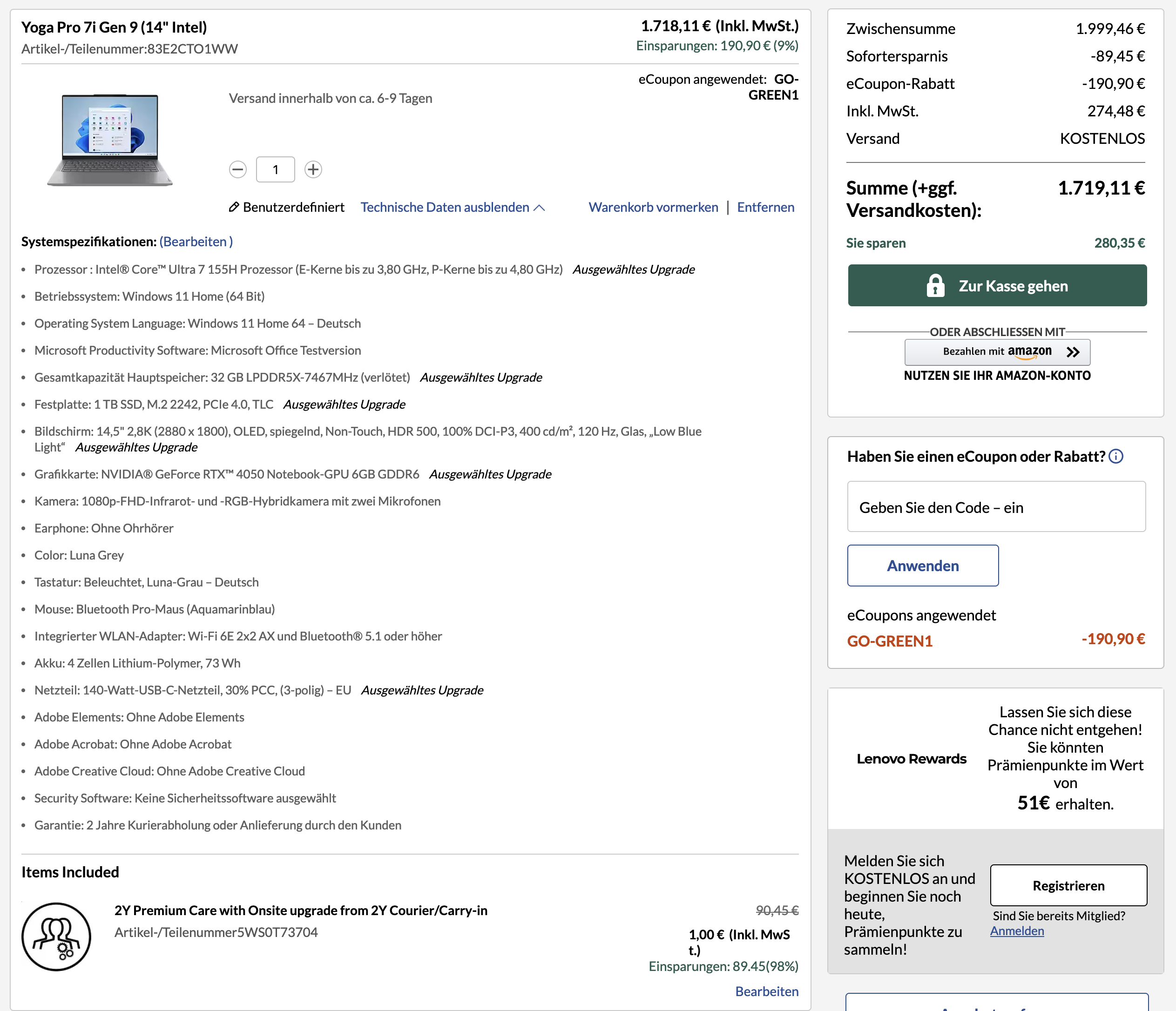Image resolution: width=1176 pixels, height=1011 pixels.
Task: Click the quantity input showing 1
Action: point(275,169)
